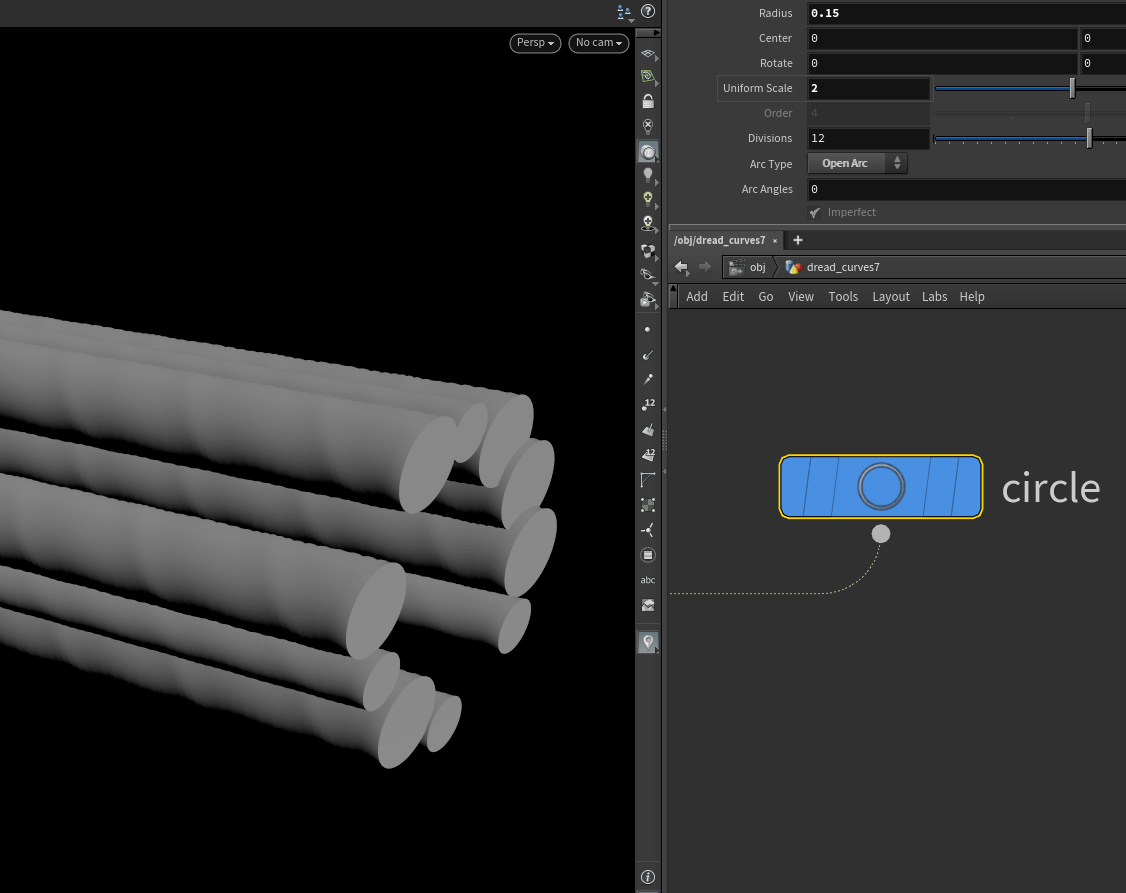Toggle the padlock camera lock icon
Image resolution: width=1126 pixels, height=893 pixels.
pyautogui.click(x=648, y=101)
